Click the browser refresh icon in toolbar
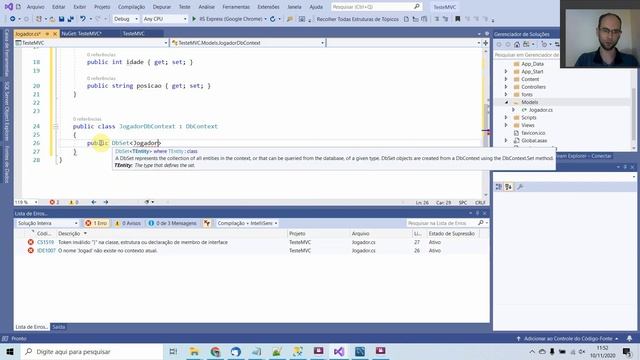Viewport: 640px width, 360px height. (x=272, y=19)
